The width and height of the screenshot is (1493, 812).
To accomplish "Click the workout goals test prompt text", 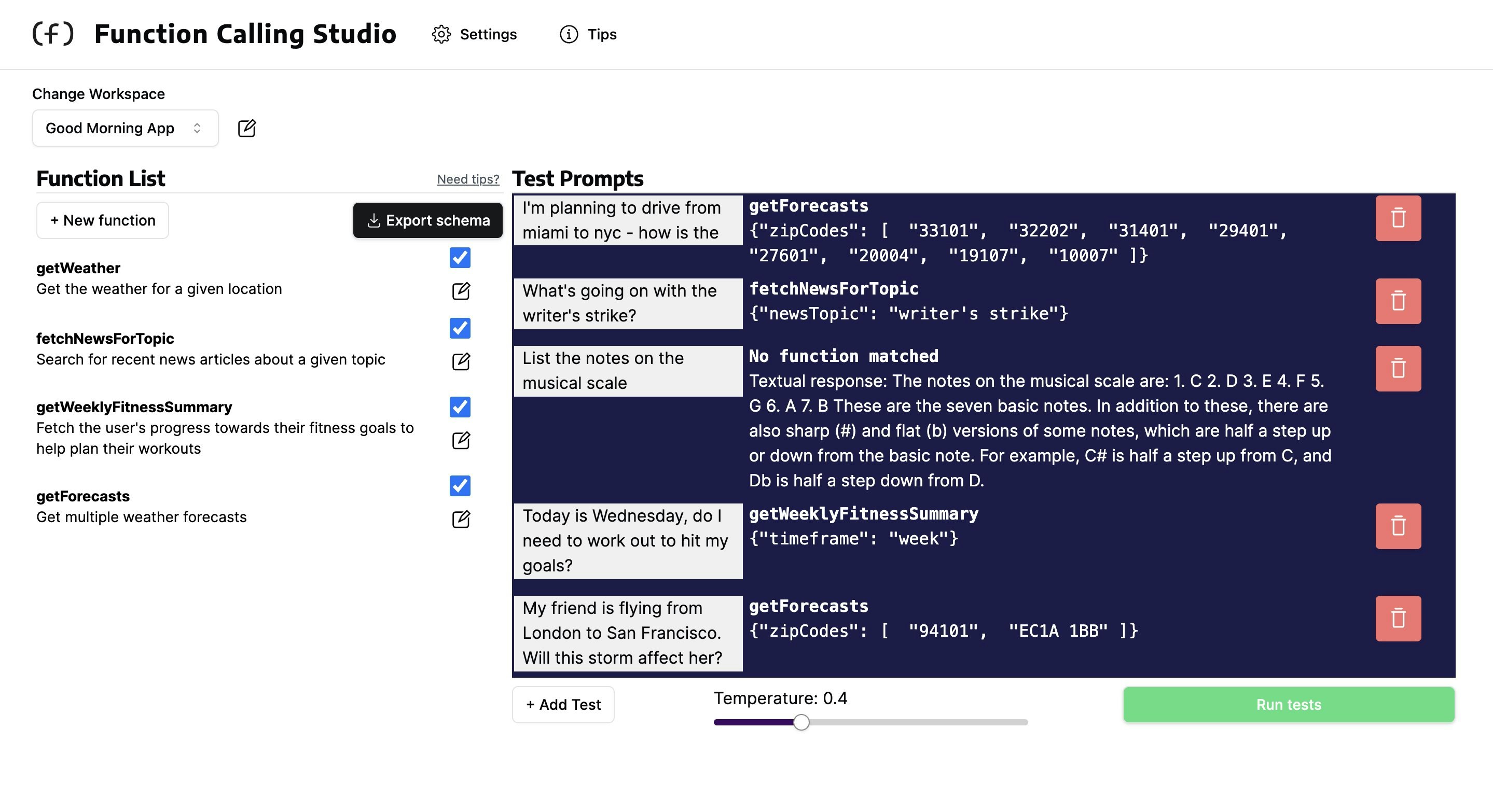I will (x=627, y=540).
